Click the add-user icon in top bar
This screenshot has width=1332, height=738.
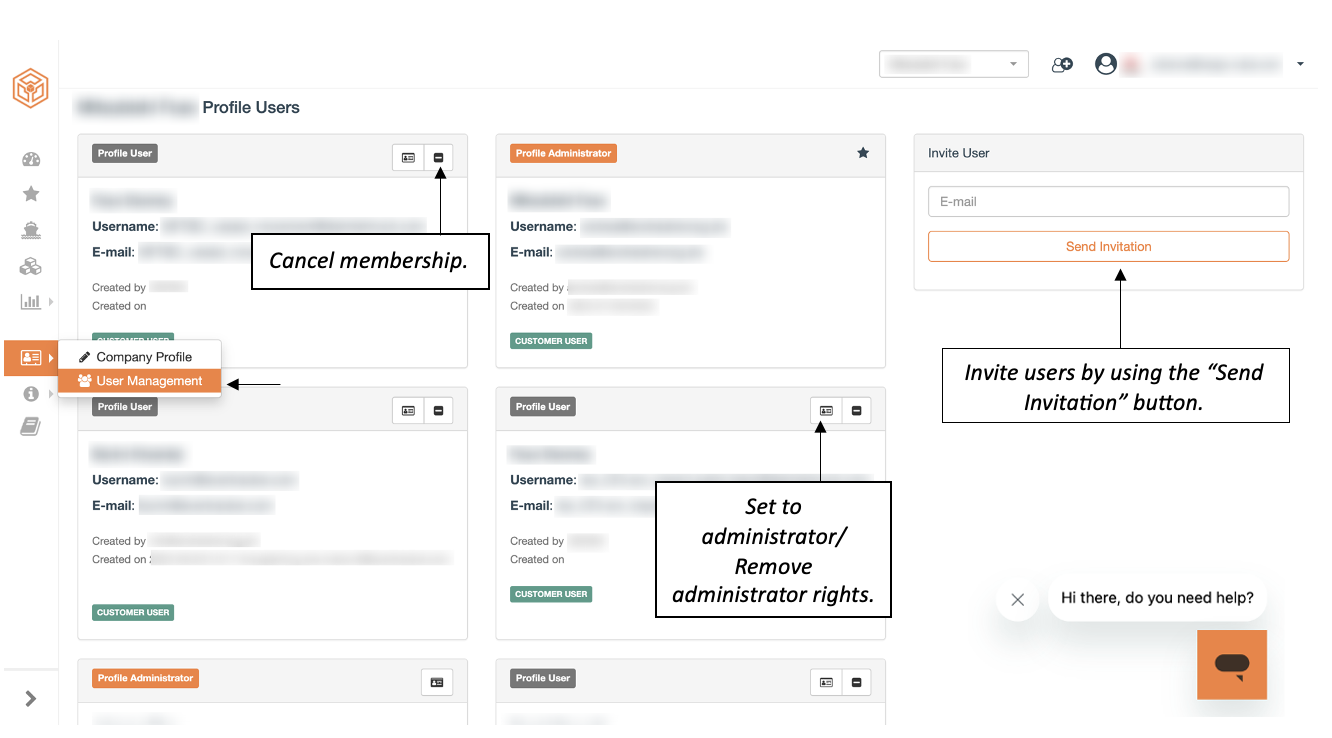(x=1062, y=64)
